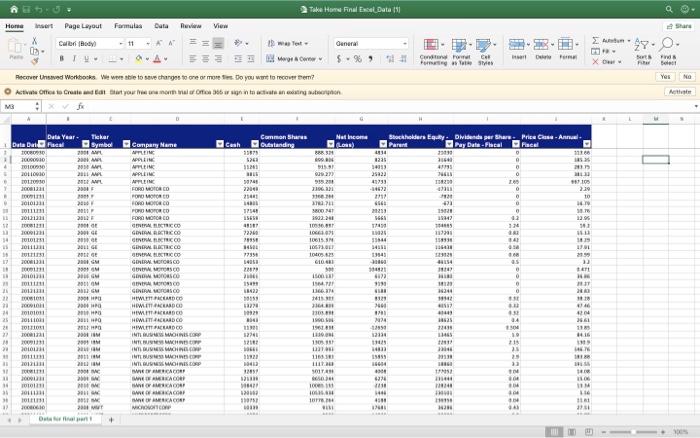Open the Clear dropdown
This screenshot has height=438, width=700.
[607, 62]
